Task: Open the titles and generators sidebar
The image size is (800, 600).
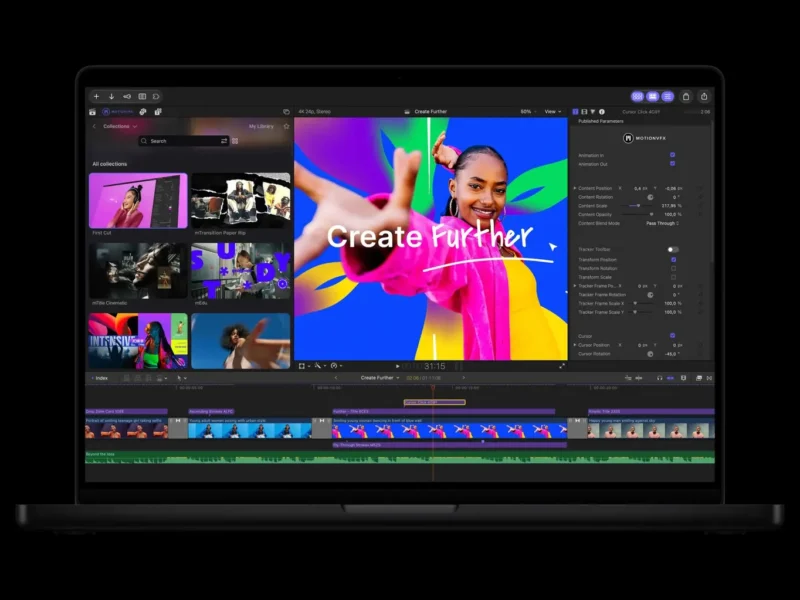Action: click(158, 112)
